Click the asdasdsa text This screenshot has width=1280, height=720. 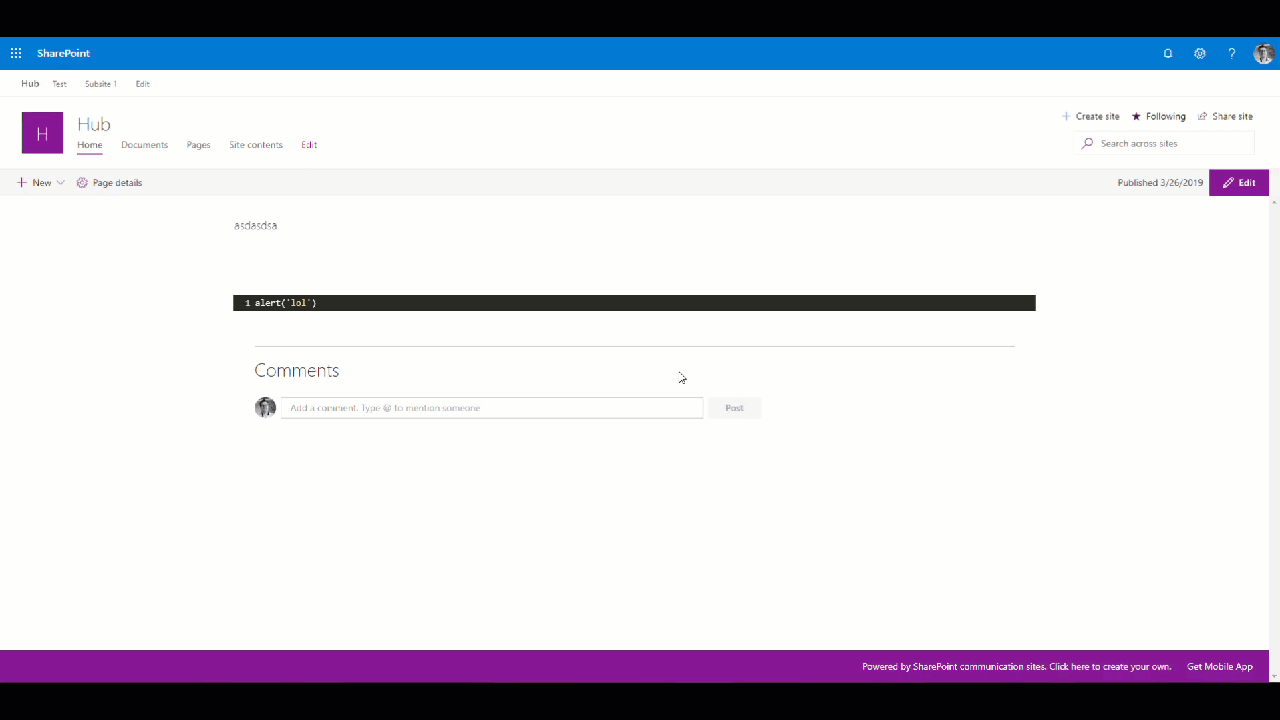[x=256, y=225]
